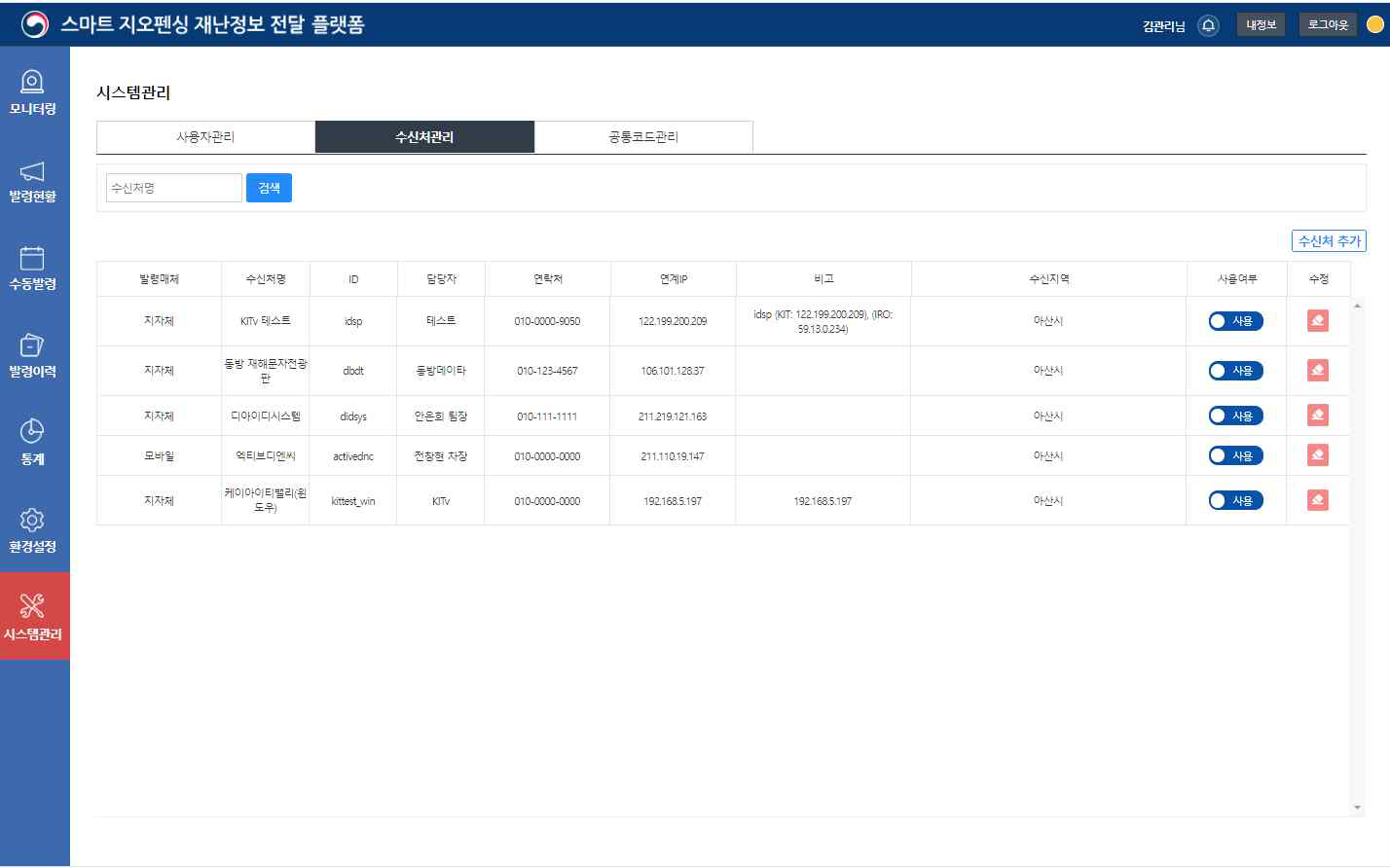Focus the 수신처명 search input field
The width and height of the screenshot is (1390, 868).
pos(174,188)
